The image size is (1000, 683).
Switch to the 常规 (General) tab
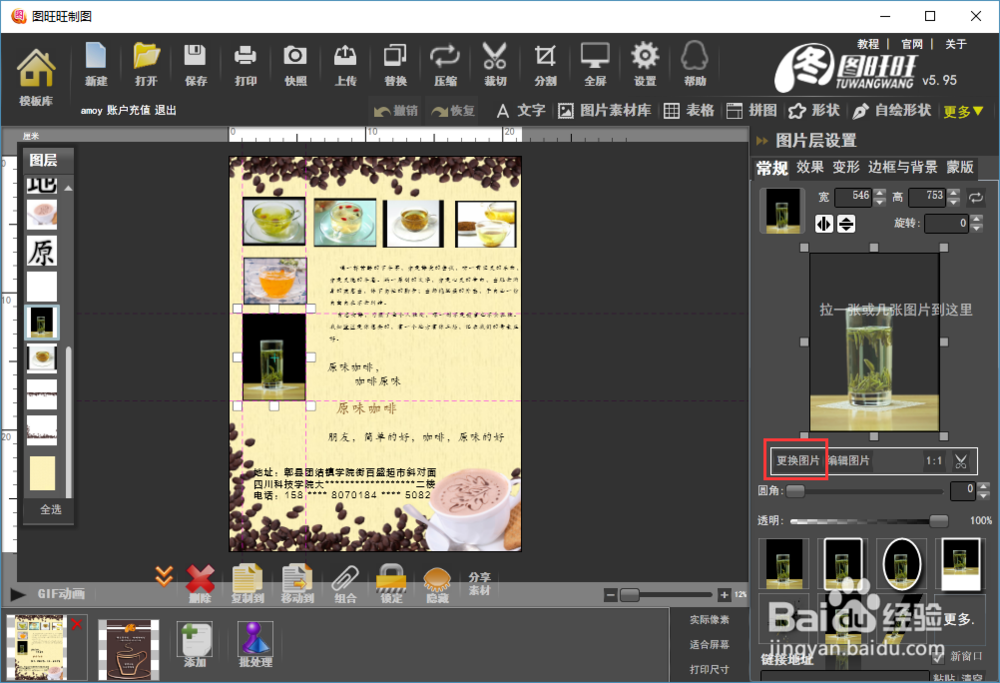tap(772, 168)
